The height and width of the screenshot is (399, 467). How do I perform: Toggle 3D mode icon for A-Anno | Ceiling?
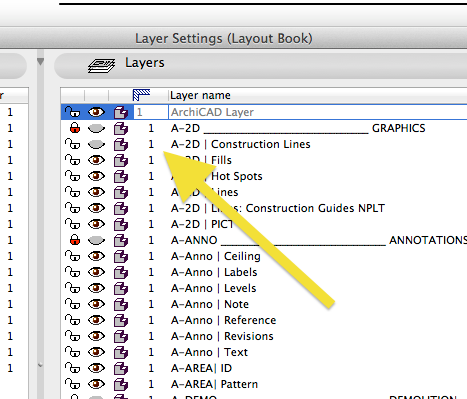pos(121,256)
